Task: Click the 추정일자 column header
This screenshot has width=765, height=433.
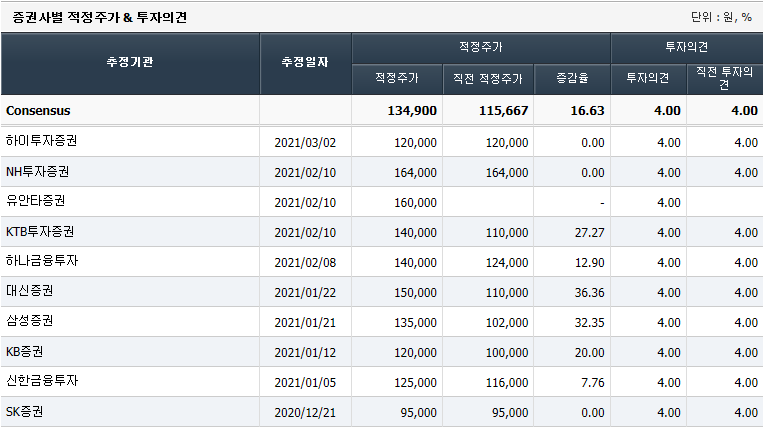Action: (305, 62)
